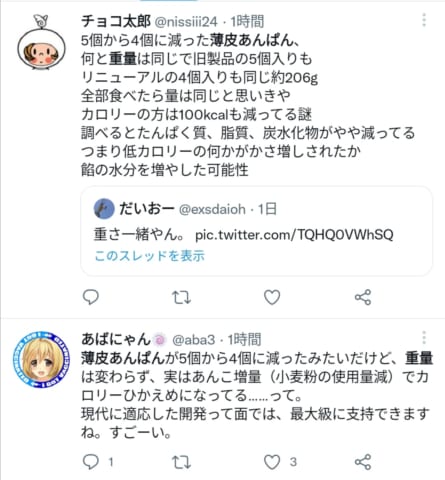Open チョコ太郎's profile avatar
445x480 pixels.
click(x=41, y=43)
